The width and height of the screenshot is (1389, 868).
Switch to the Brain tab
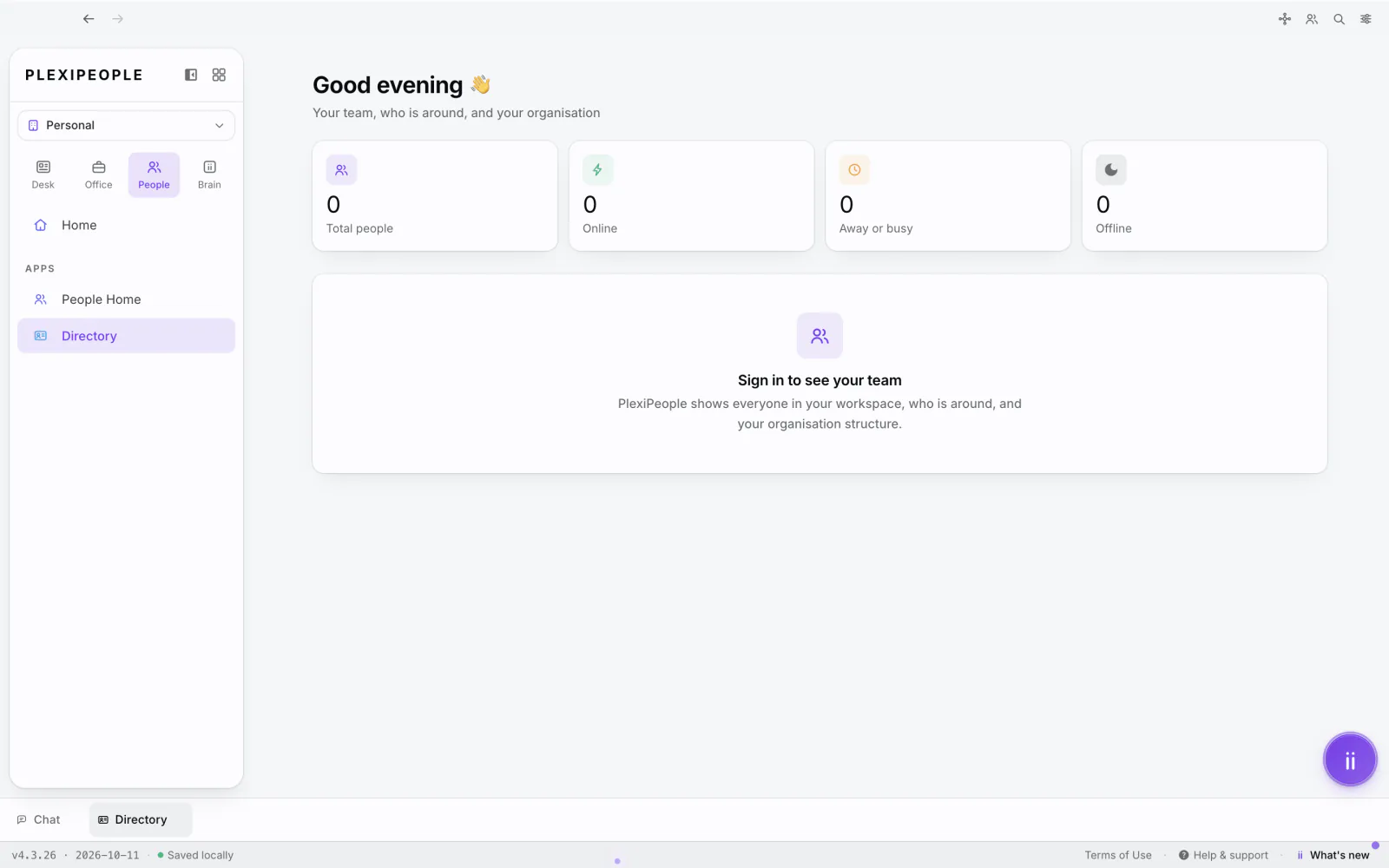(x=209, y=174)
